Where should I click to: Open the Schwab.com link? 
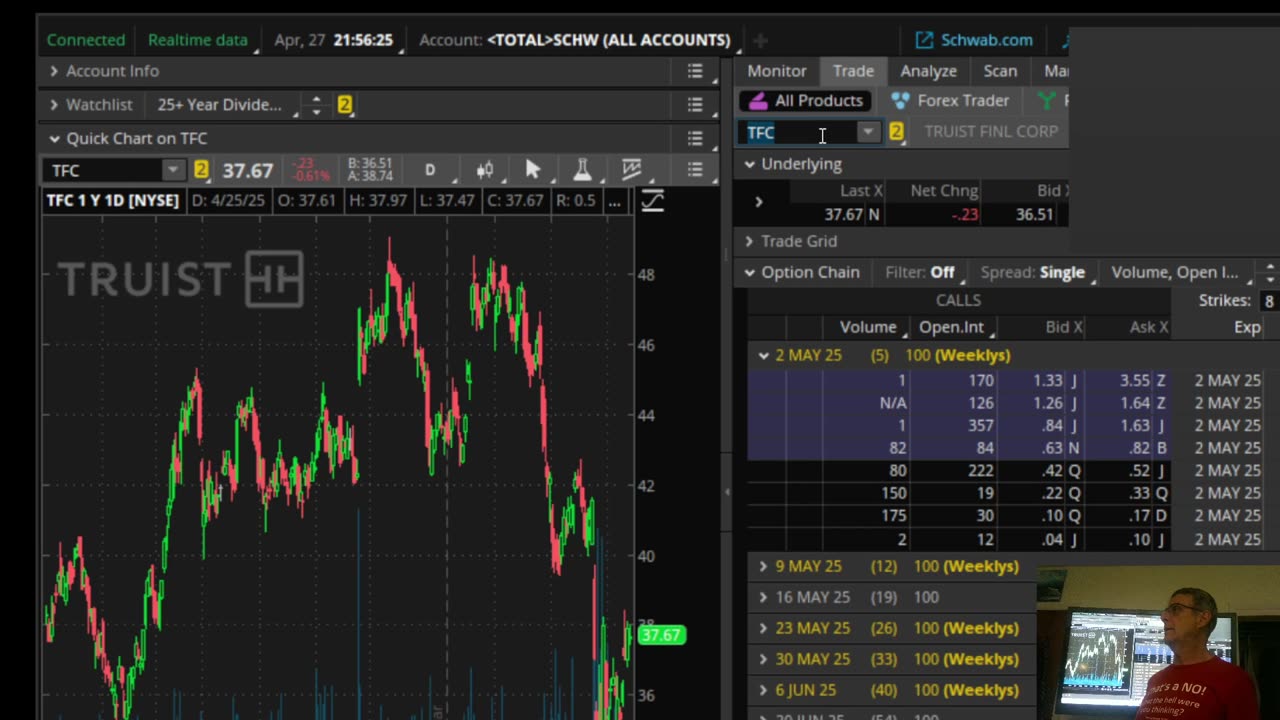tap(987, 40)
